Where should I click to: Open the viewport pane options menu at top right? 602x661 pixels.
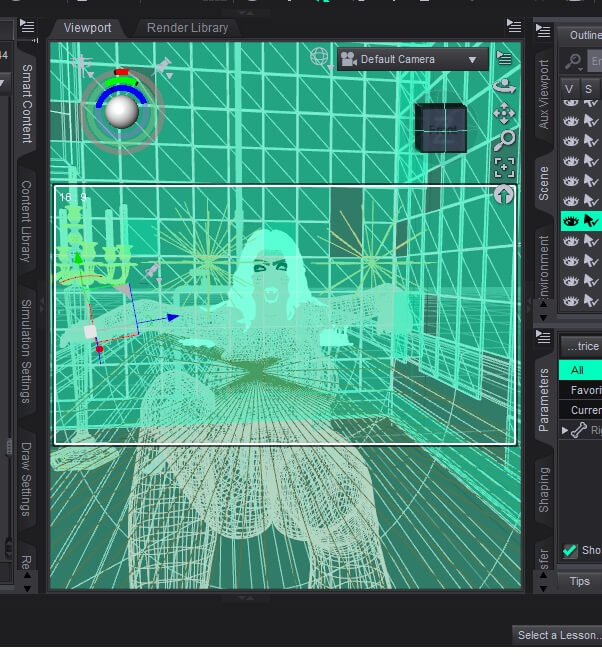[x=514, y=27]
